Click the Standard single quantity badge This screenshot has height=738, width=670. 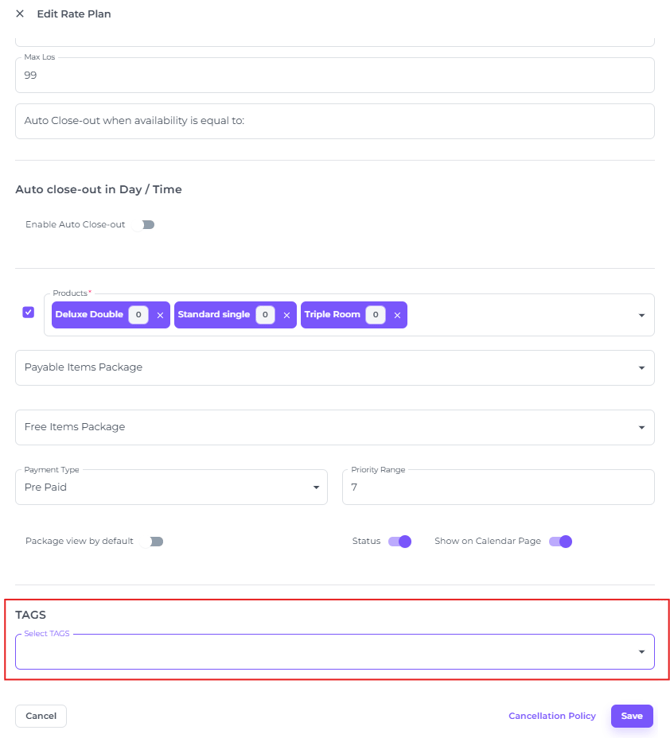265,315
